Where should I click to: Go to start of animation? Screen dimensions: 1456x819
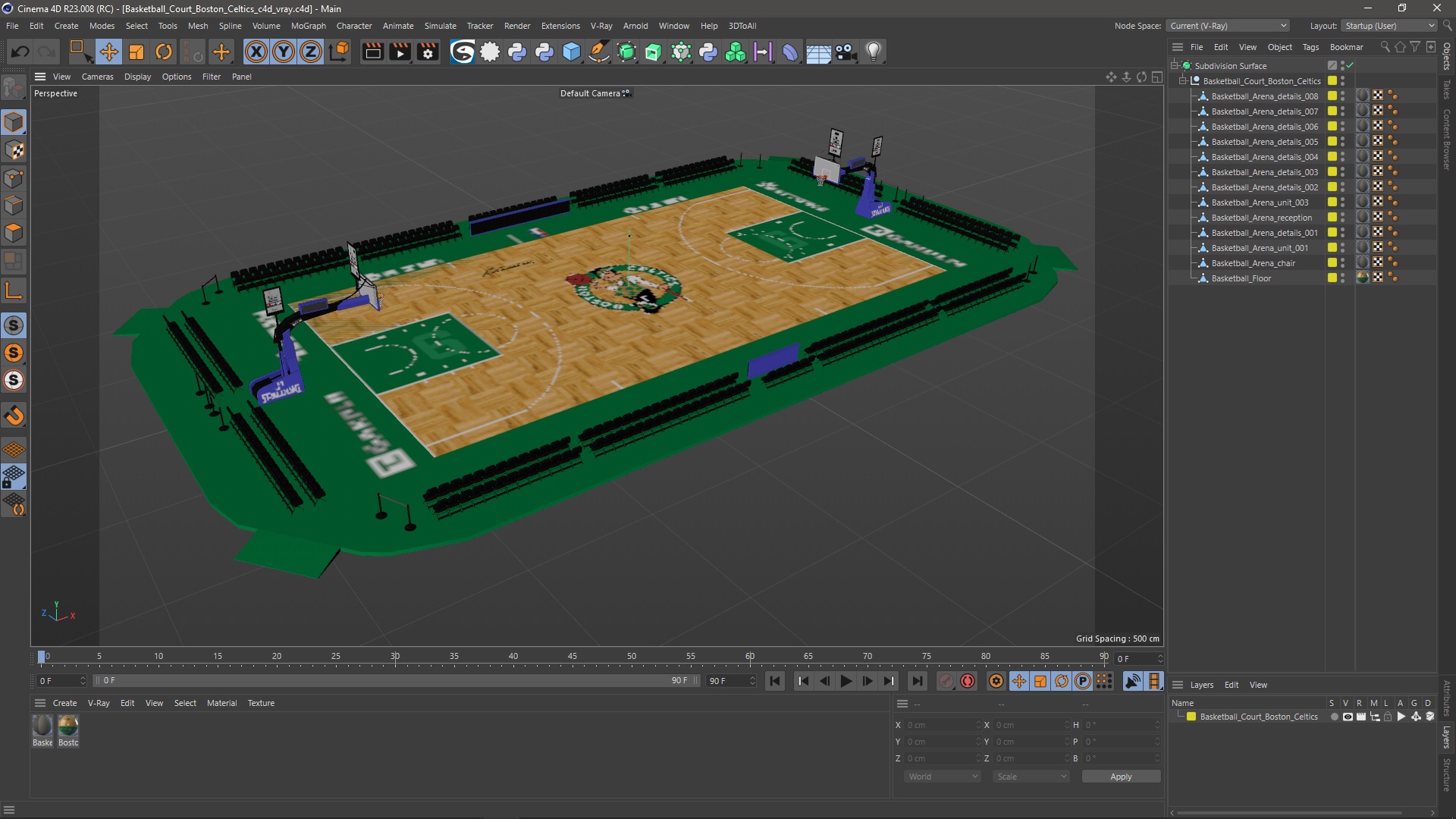tap(775, 681)
